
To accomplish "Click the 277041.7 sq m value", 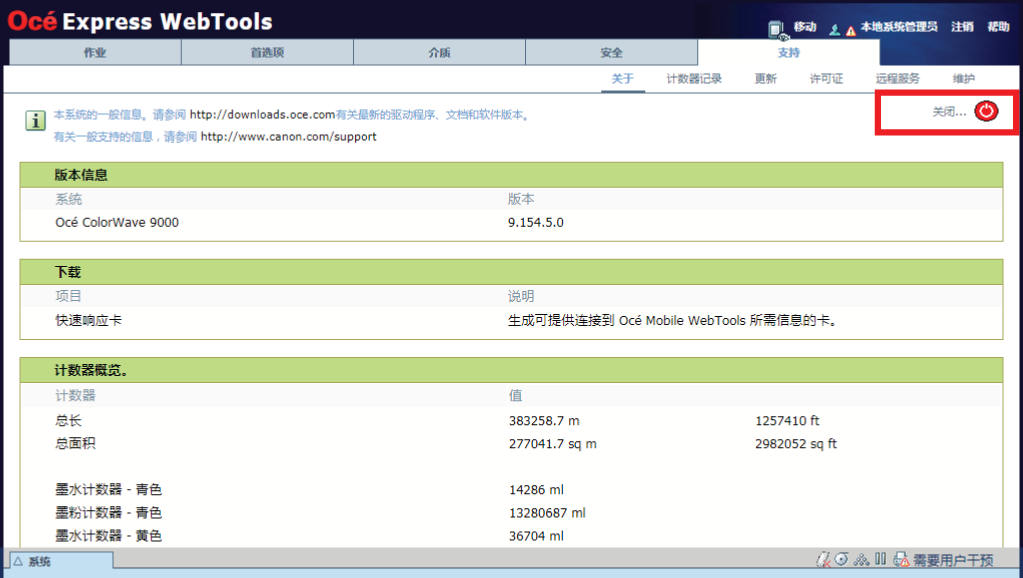I will tap(553, 444).
